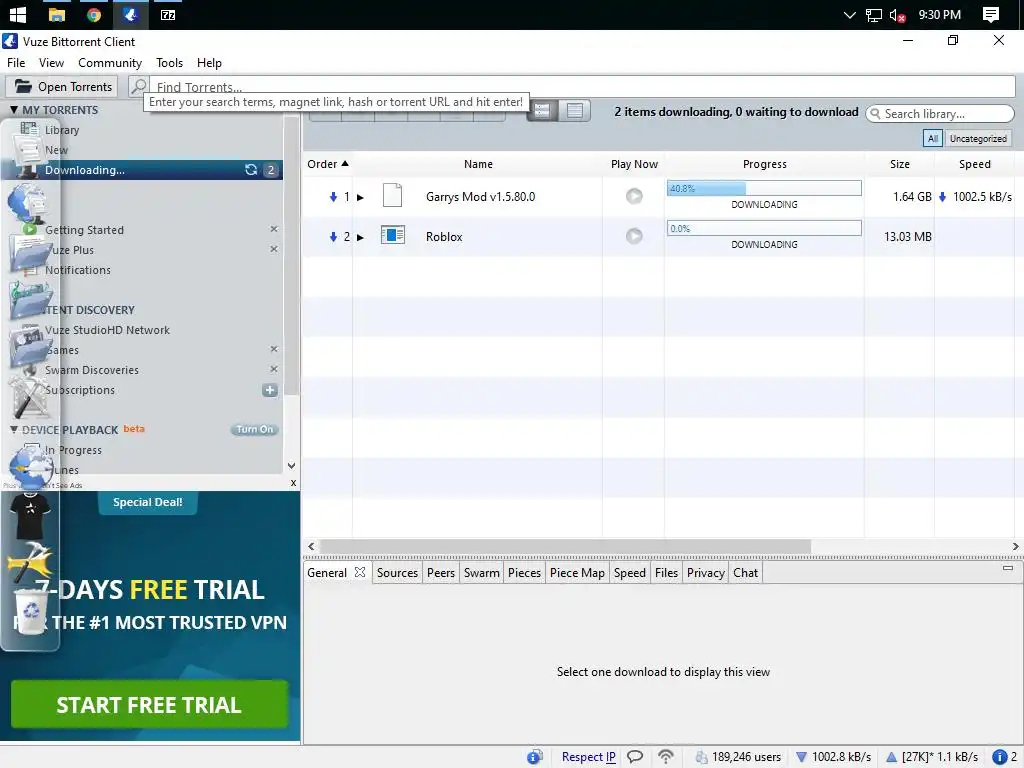
Task: Sort by the Progress column header
Action: 765,164
